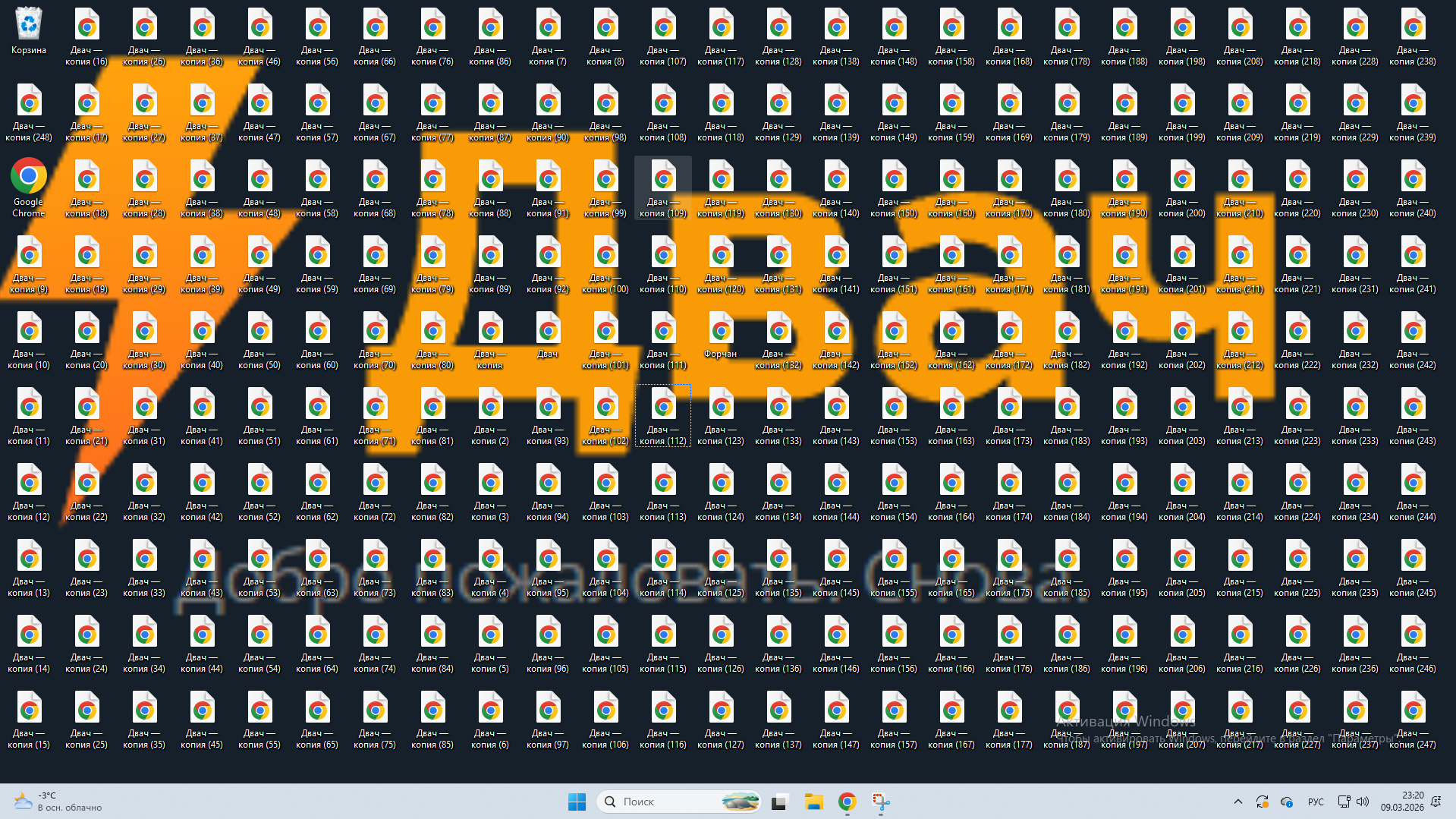Select shortcut Двач — копия (42)
1456x819 pixels.
pos(202,492)
